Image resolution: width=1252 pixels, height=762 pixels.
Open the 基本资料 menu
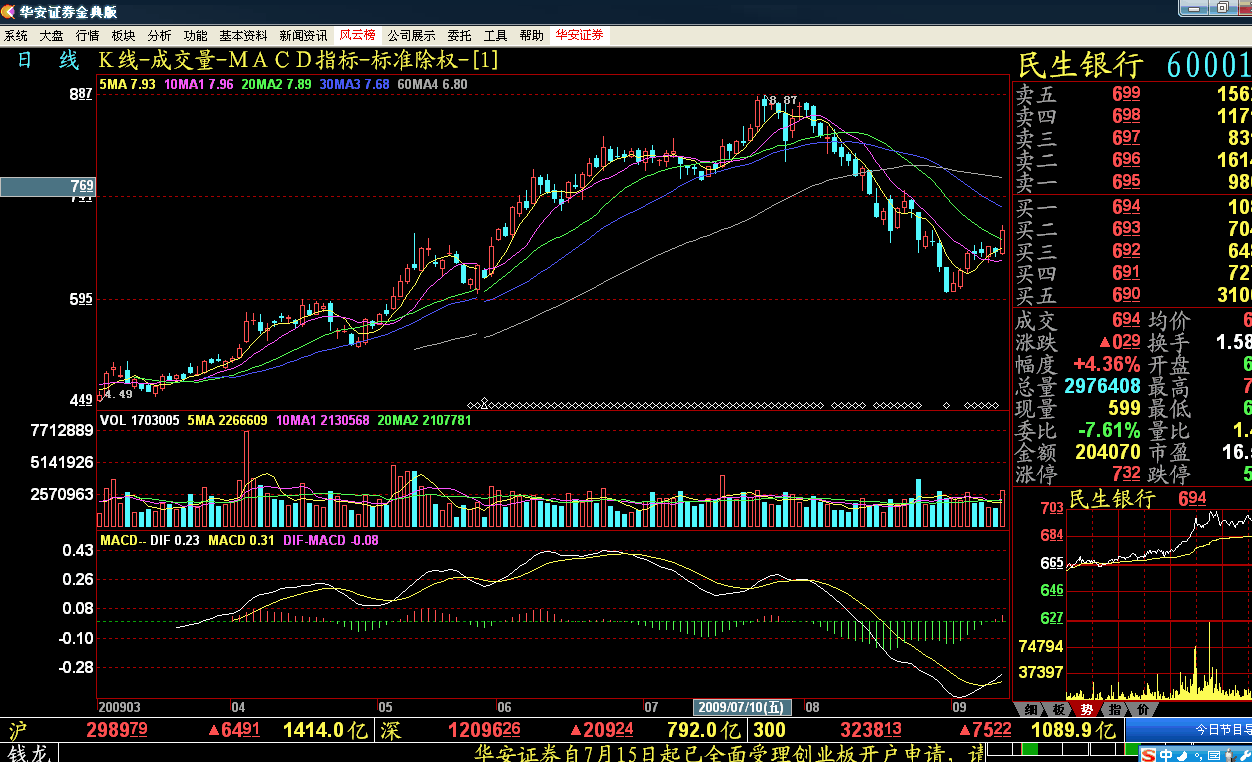pyautogui.click(x=244, y=35)
